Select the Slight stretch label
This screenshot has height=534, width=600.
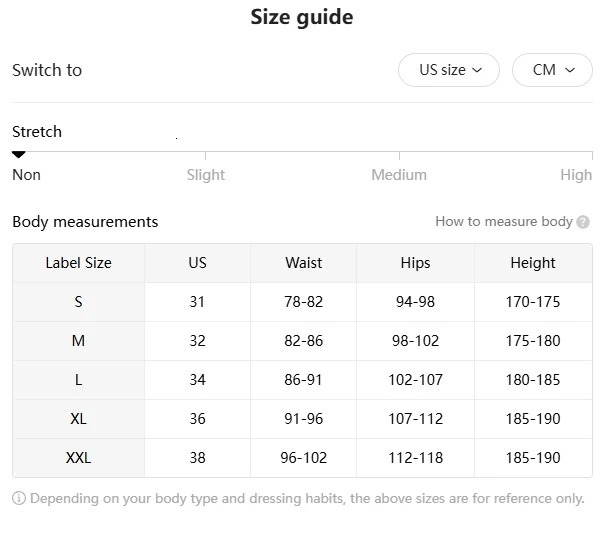pos(206,175)
